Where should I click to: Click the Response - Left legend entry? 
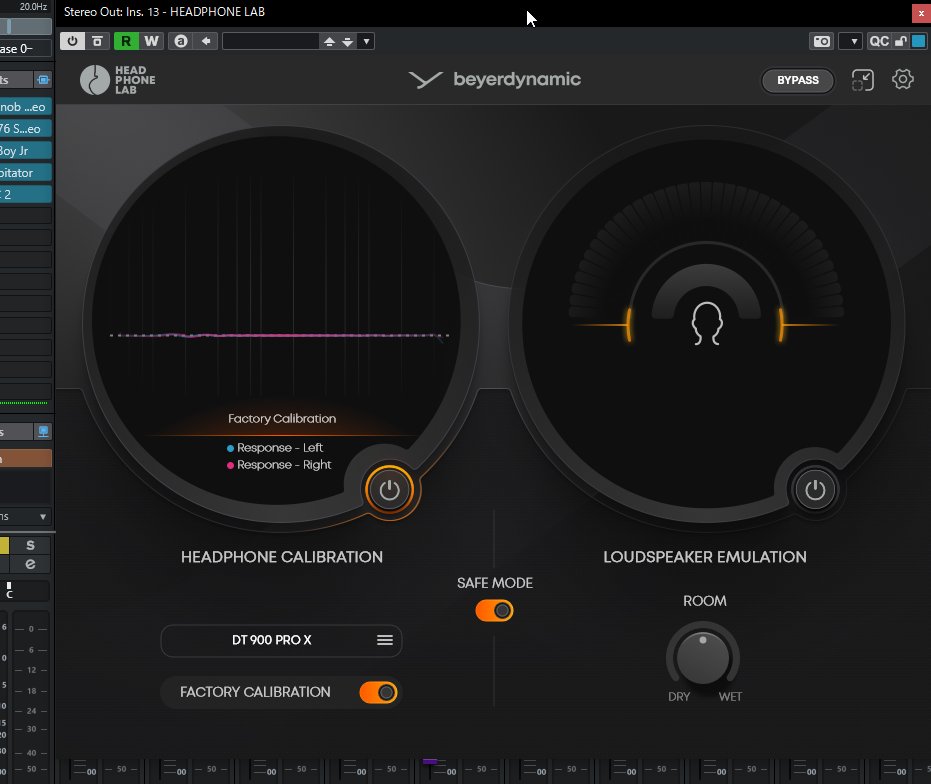[275, 448]
